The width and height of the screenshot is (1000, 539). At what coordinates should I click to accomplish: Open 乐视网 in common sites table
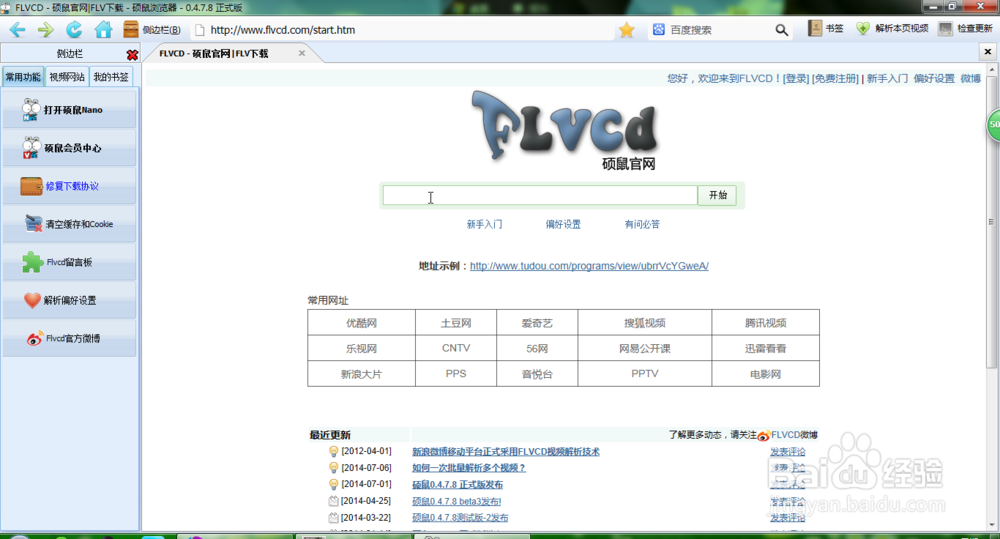(x=362, y=348)
